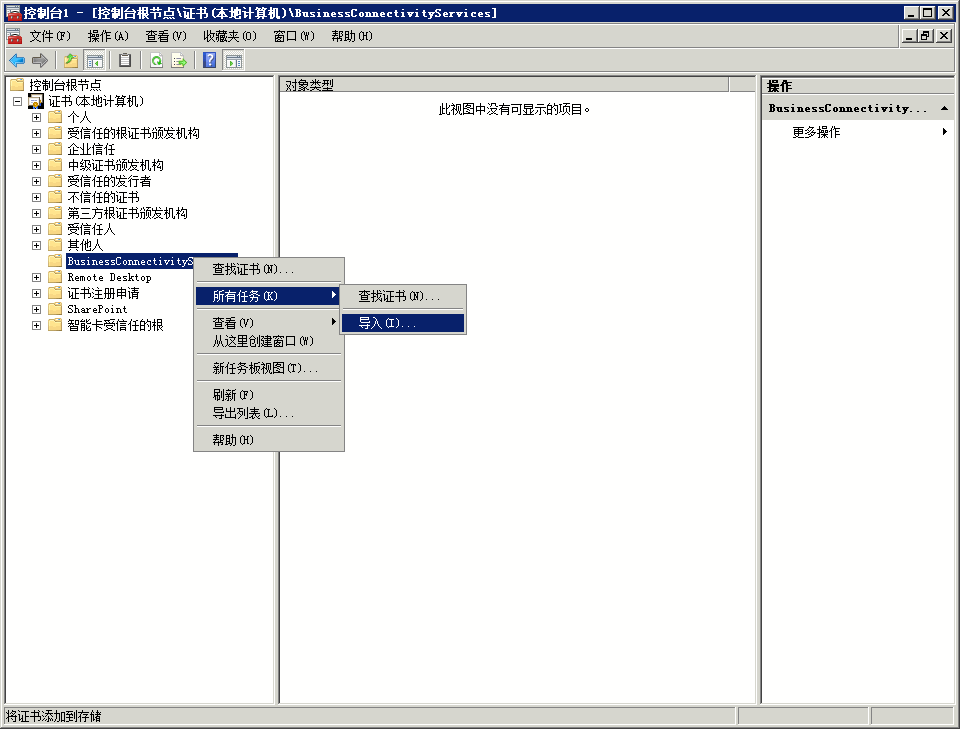Viewport: 960px width, 729px height.
Task: Choose 刷新(F) in the context menu
Action: coord(268,395)
